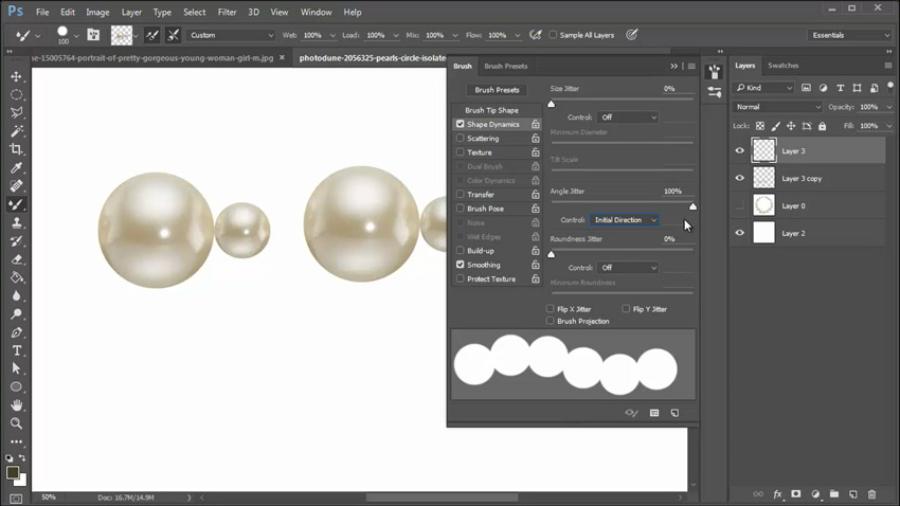Viewport: 900px width, 506px height.
Task: Select the Zoom tool
Action: coord(16,424)
